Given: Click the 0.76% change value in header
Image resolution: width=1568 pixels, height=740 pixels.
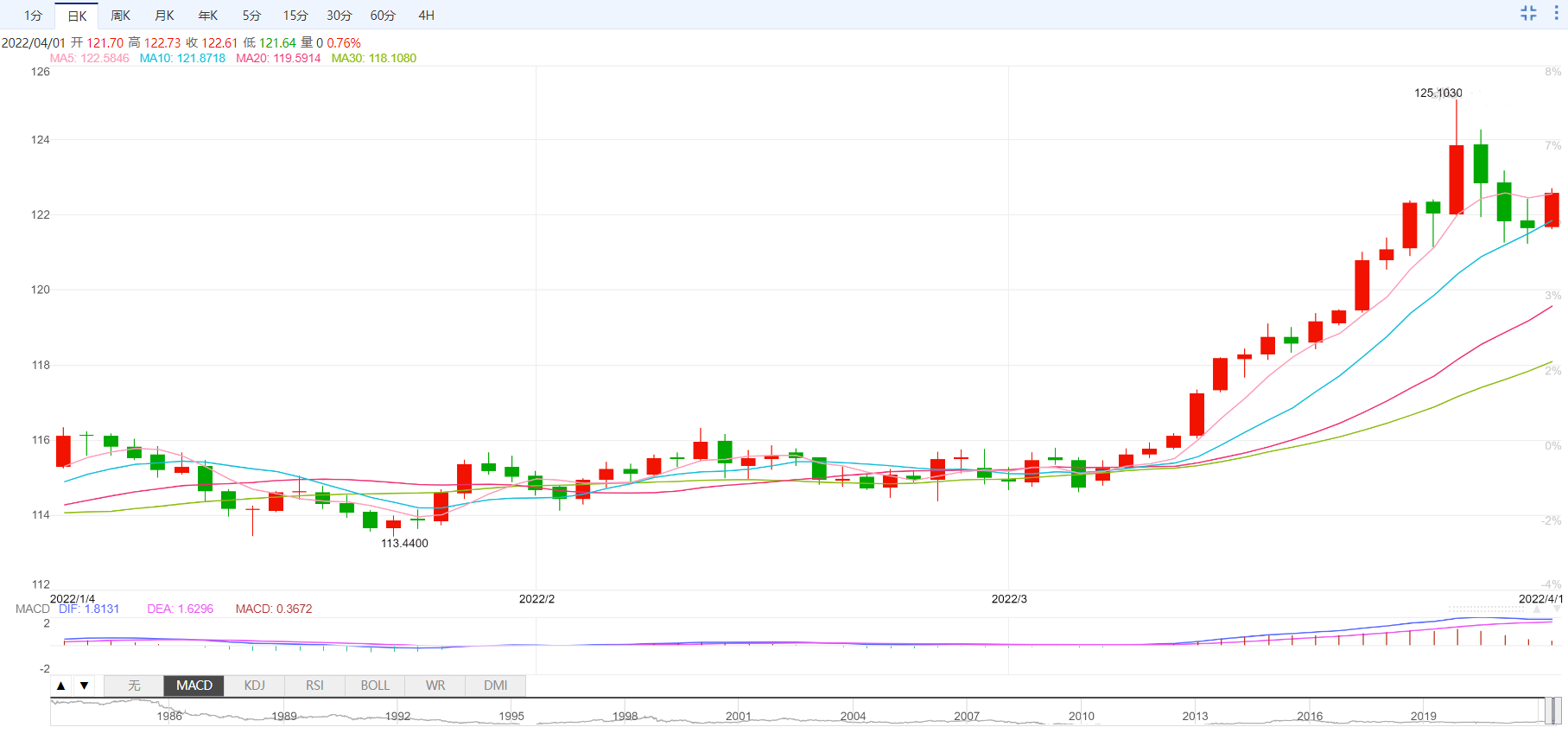Looking at the screenshot, I should pos(344,42).
